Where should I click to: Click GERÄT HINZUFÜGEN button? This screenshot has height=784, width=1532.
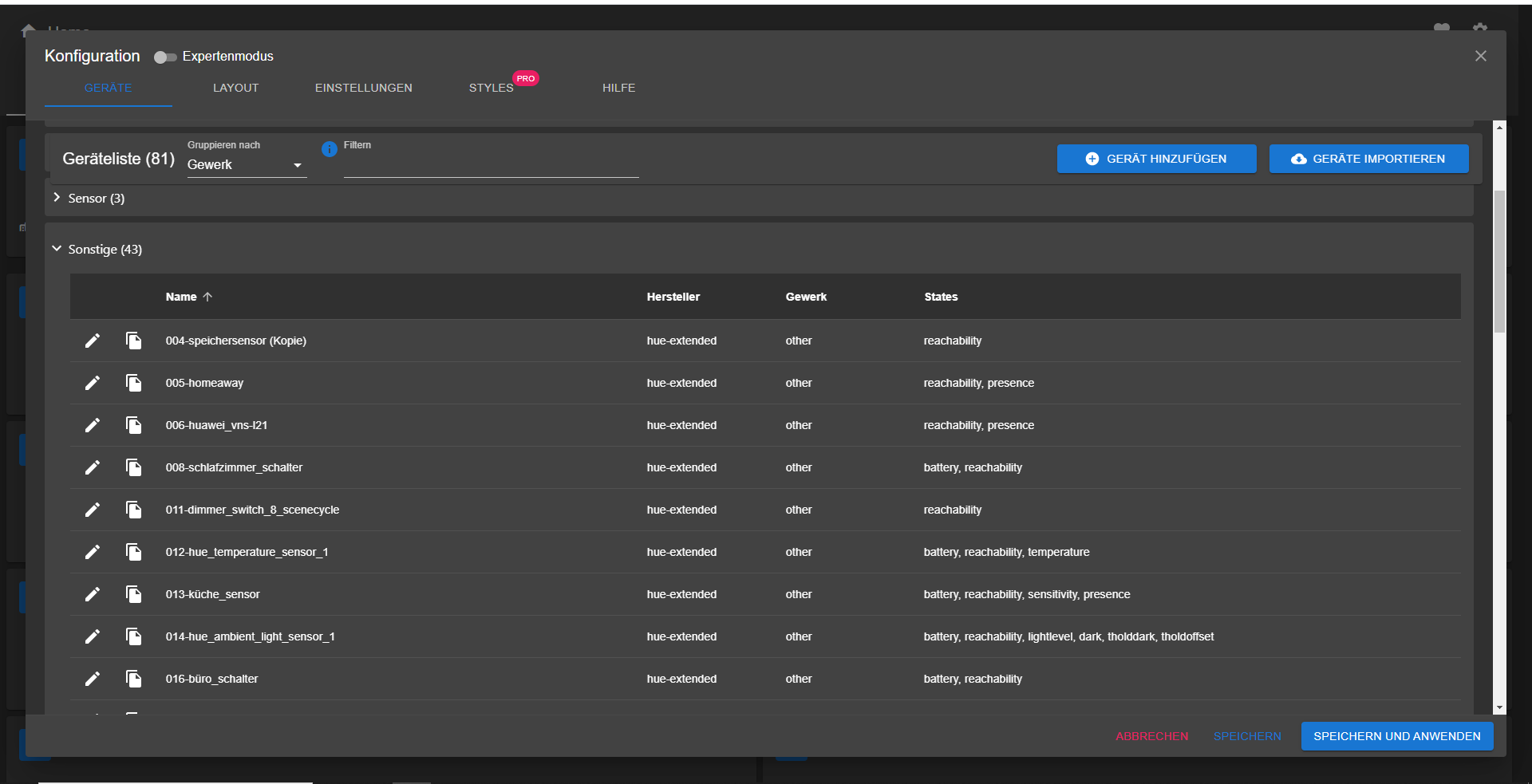(x=1156, y=159)
